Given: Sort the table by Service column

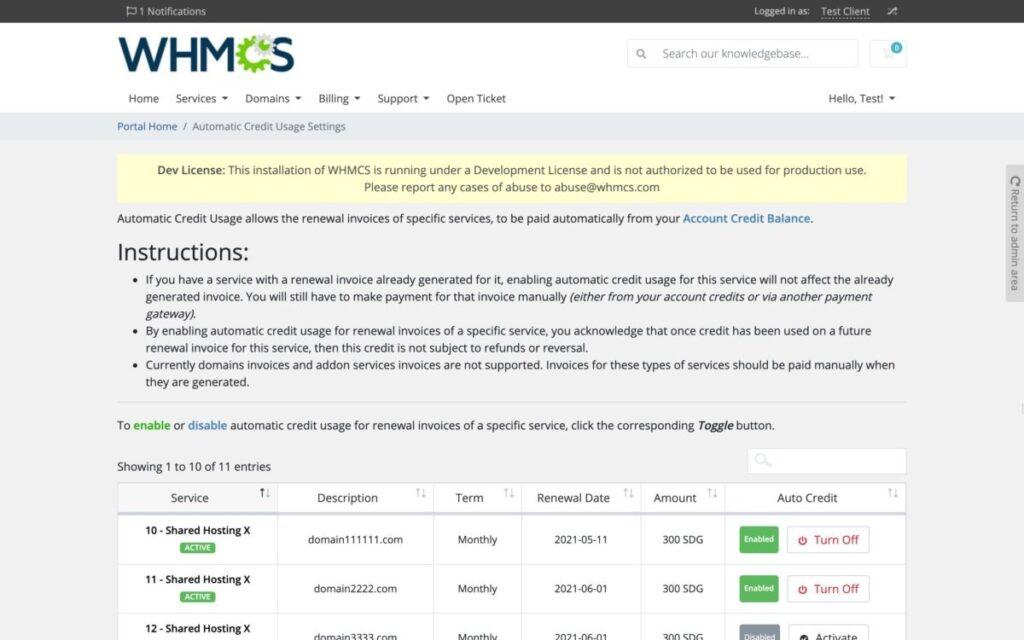Looking at the screenshot, I should click(197, 498).
